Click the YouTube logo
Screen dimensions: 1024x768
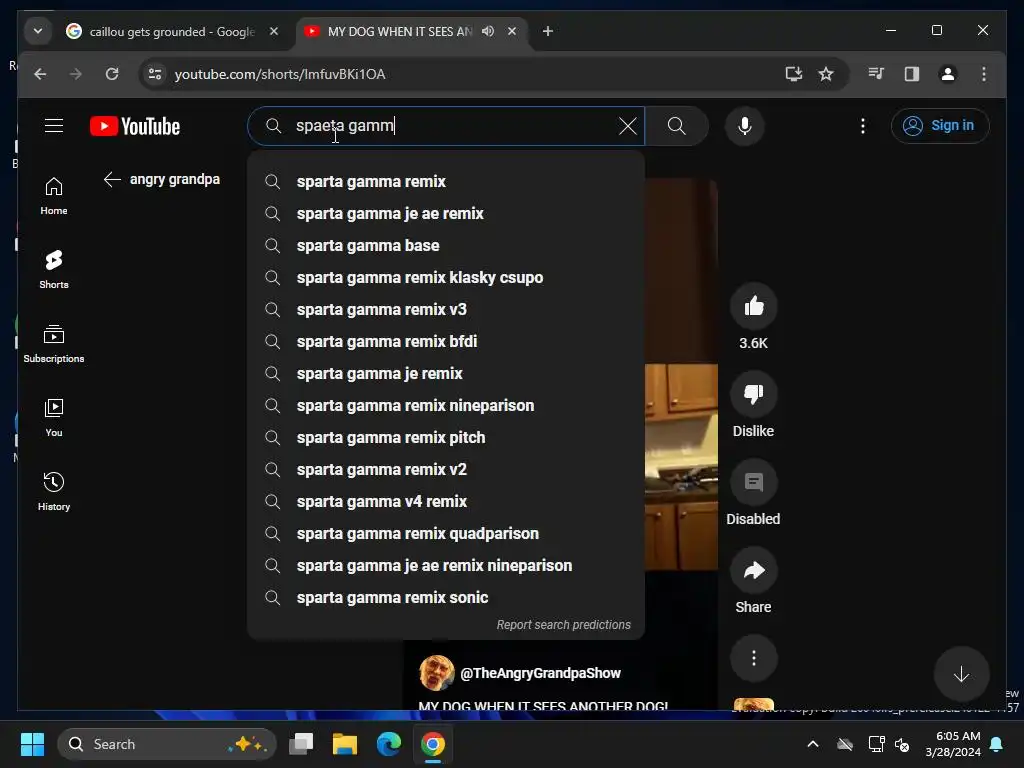(x=135, y=126)
